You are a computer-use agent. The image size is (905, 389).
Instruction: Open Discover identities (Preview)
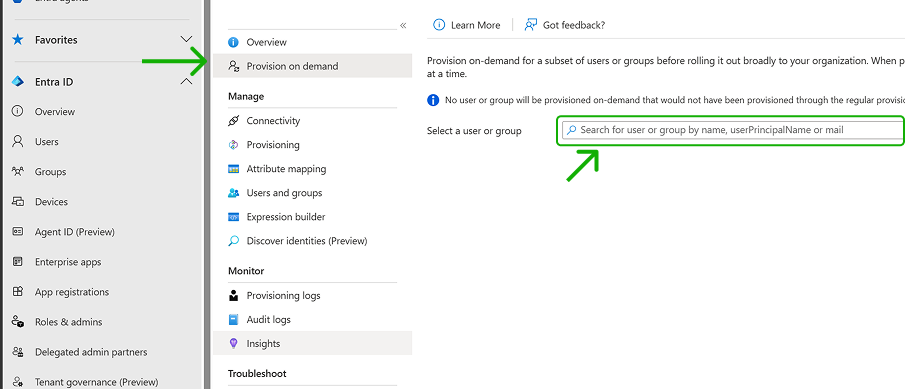(x=306, y=241)
